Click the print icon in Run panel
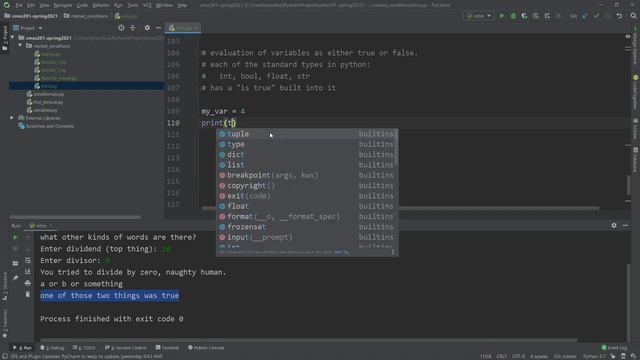 click(28, 283)
